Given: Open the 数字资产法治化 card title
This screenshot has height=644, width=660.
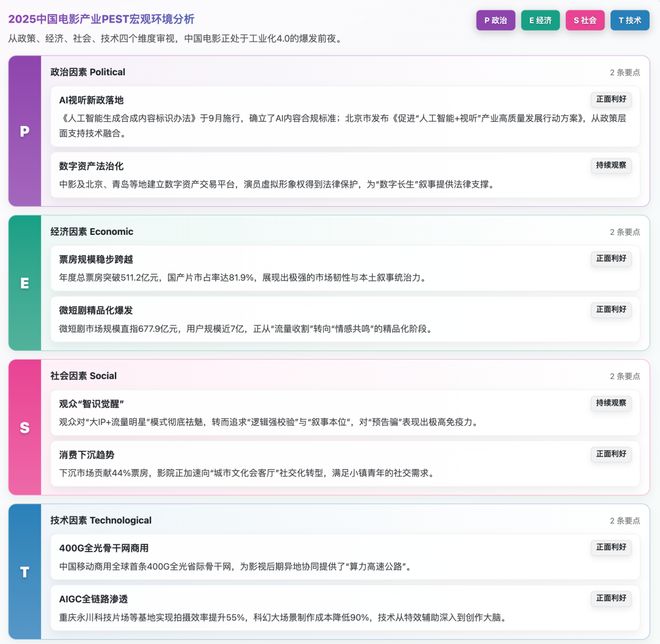Looking at the screenshot, I should coord(91,166).
